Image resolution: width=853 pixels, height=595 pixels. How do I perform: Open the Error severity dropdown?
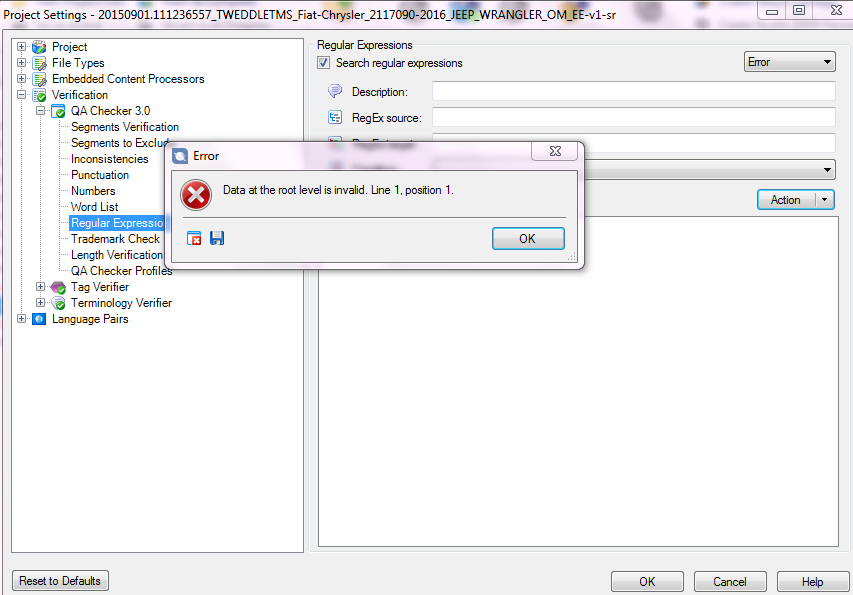pyautogui.click(x=789, y=62)
